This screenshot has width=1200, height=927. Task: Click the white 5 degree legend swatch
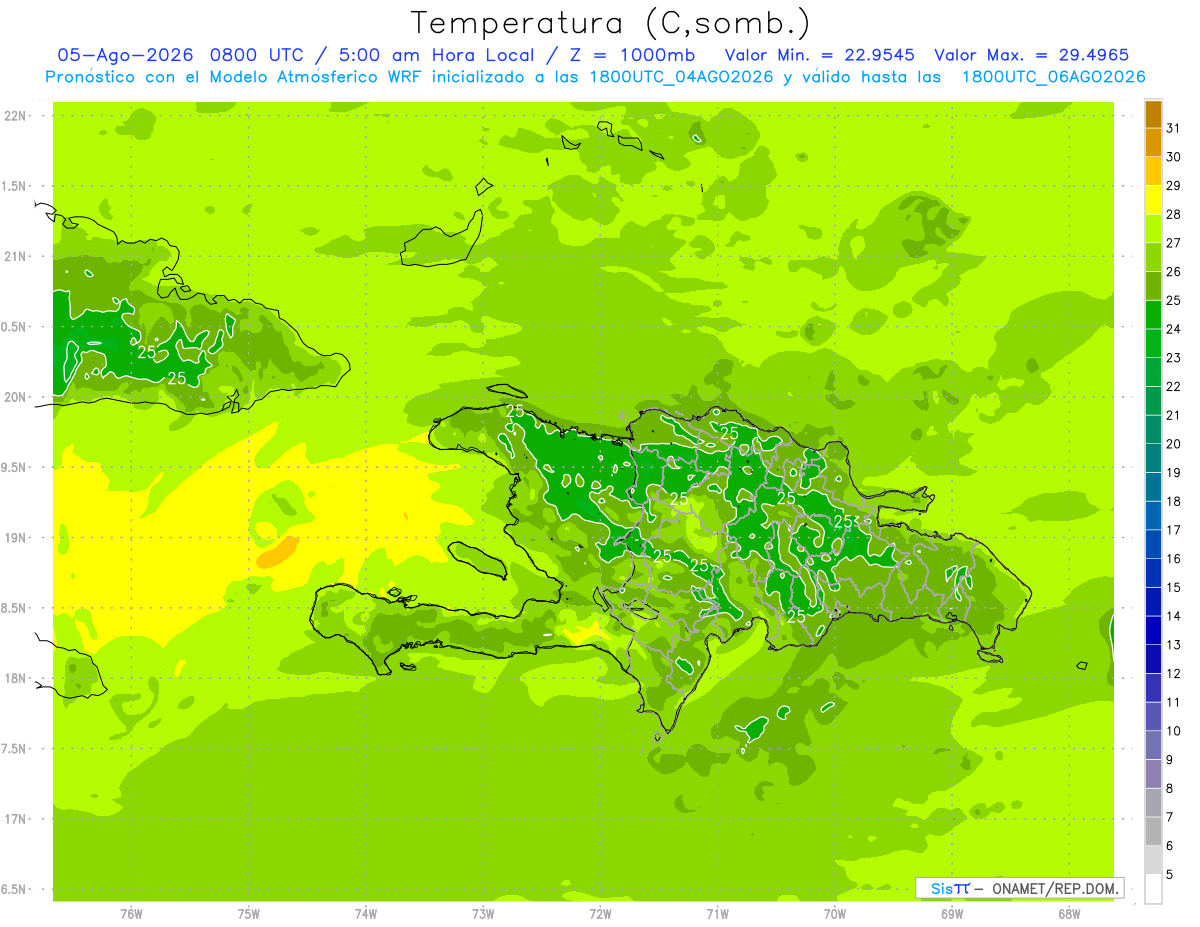(1153, 889)
